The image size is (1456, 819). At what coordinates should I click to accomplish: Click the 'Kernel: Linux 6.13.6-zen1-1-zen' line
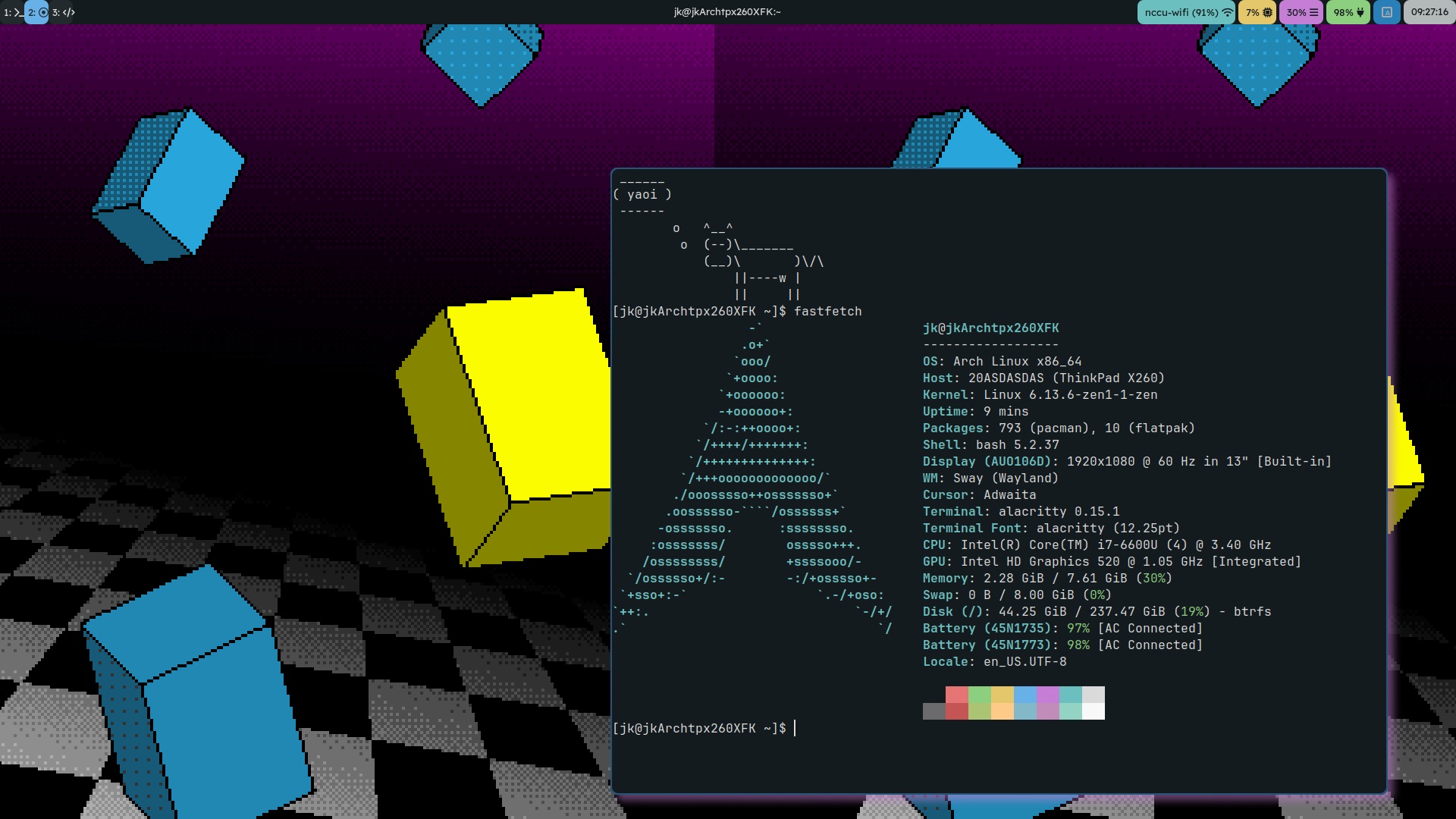click(1040, 394)
